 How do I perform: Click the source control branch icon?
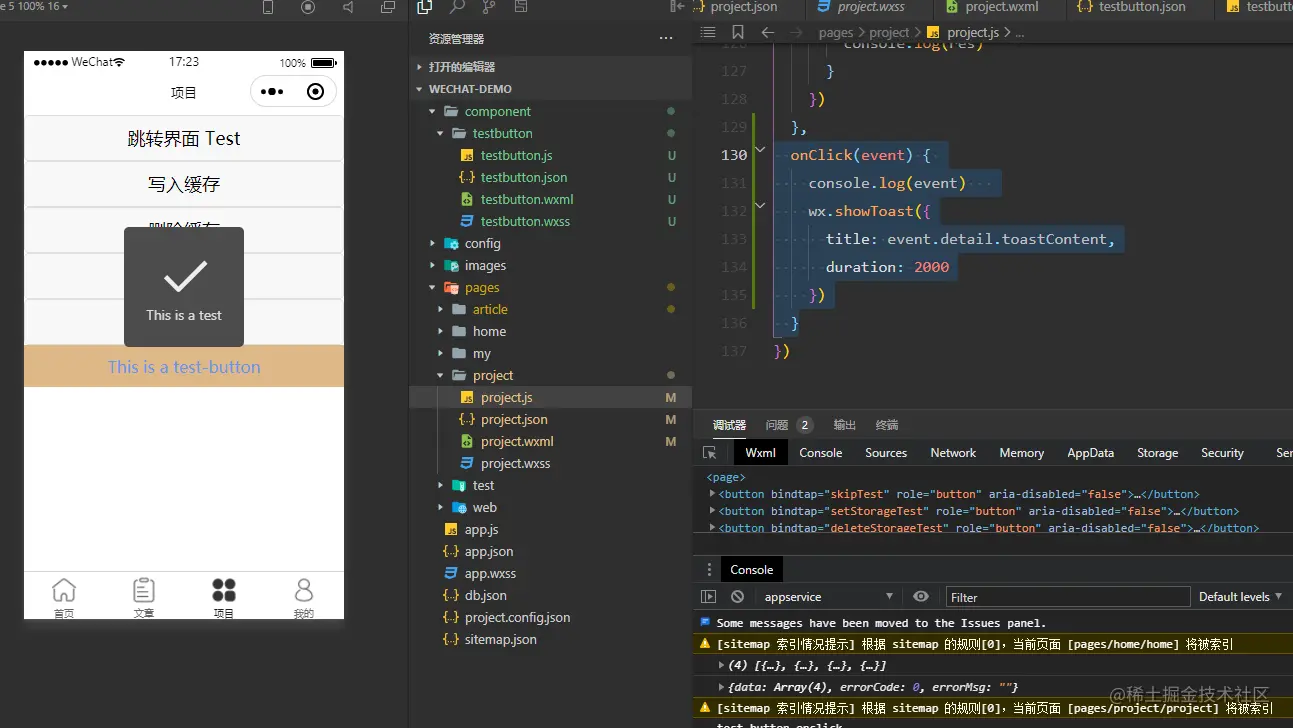point(489,7)
